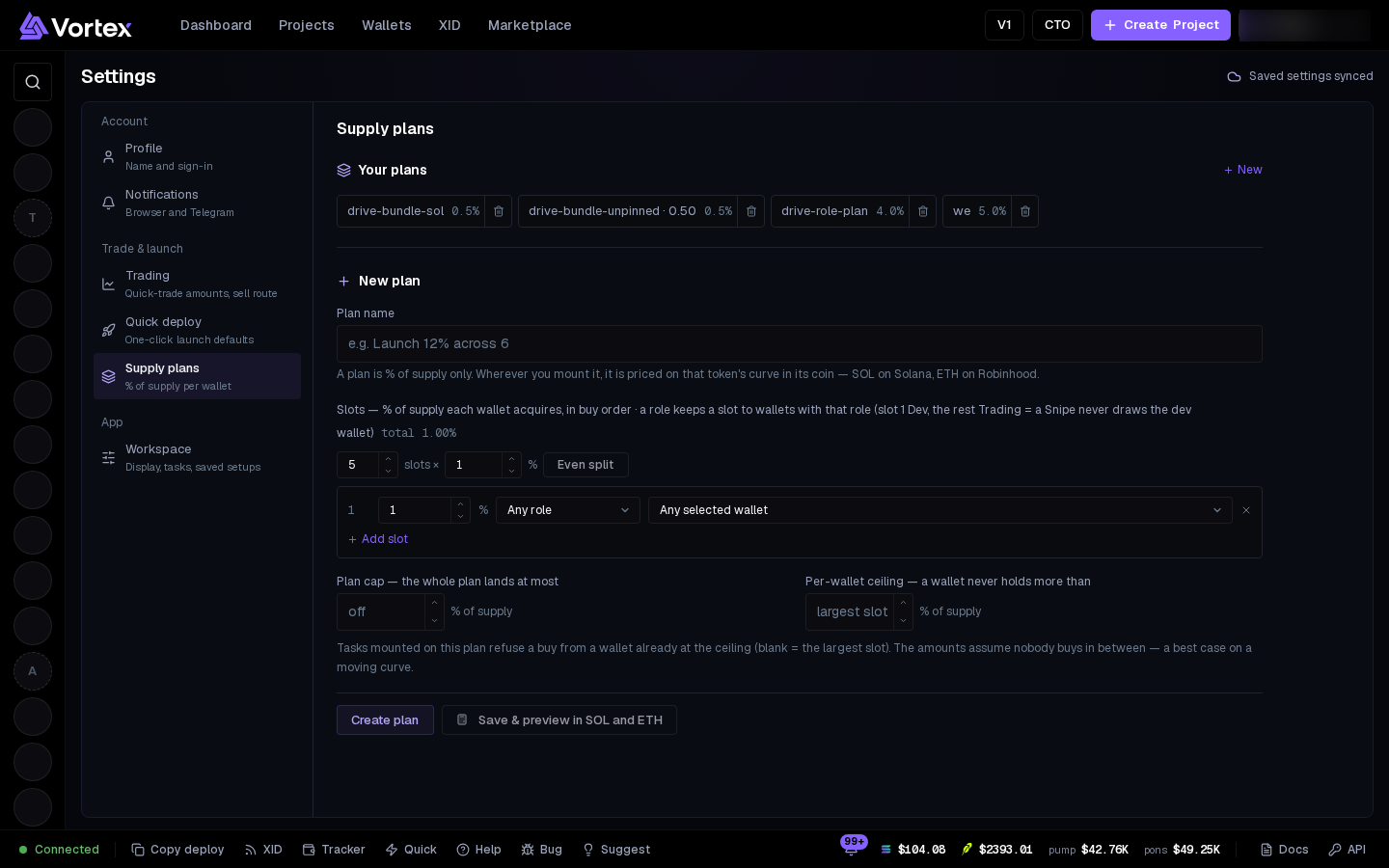Click the blurred account button top-right

1304,25
